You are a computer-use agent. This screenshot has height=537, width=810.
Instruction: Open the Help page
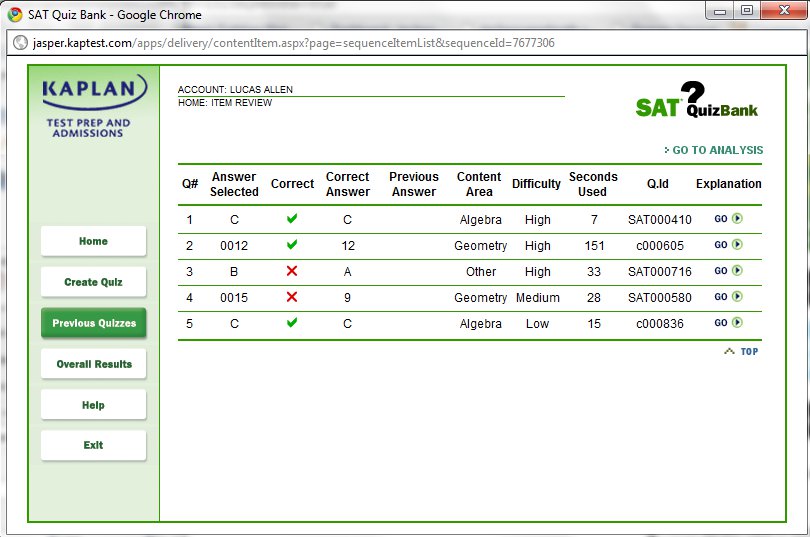tap(94, 405)
